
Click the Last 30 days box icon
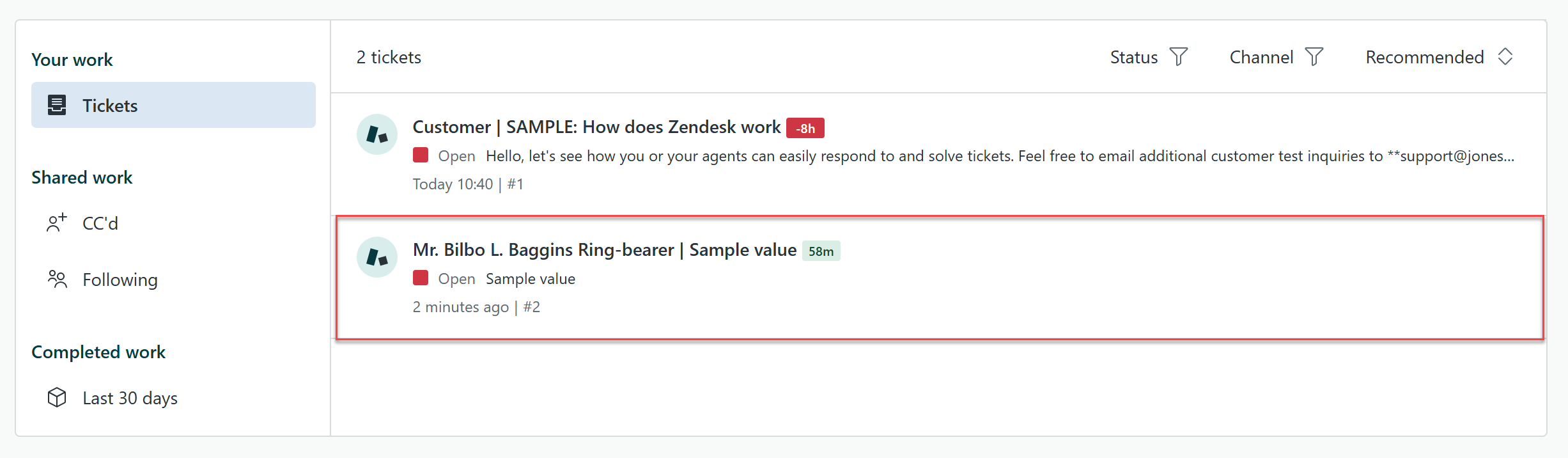coord(57,397)
